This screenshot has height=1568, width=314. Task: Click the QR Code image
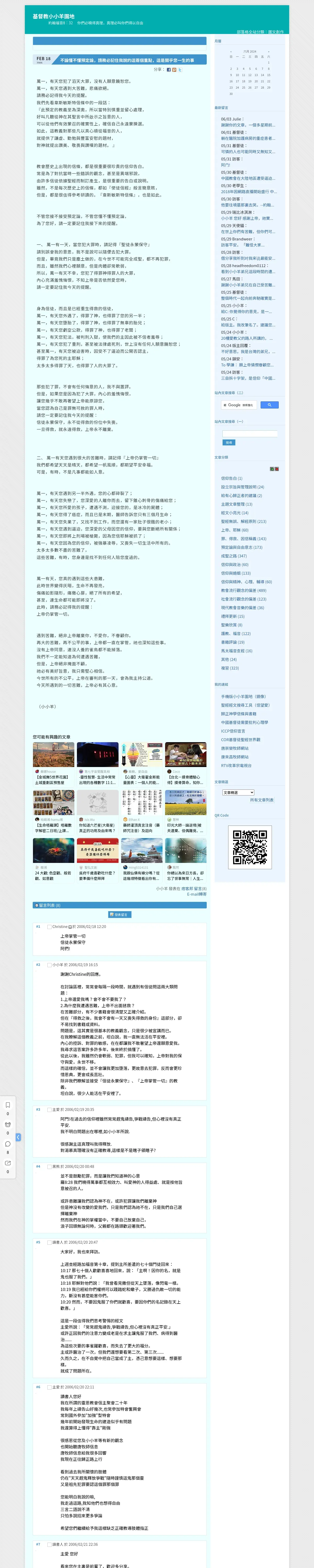[250, 847]
